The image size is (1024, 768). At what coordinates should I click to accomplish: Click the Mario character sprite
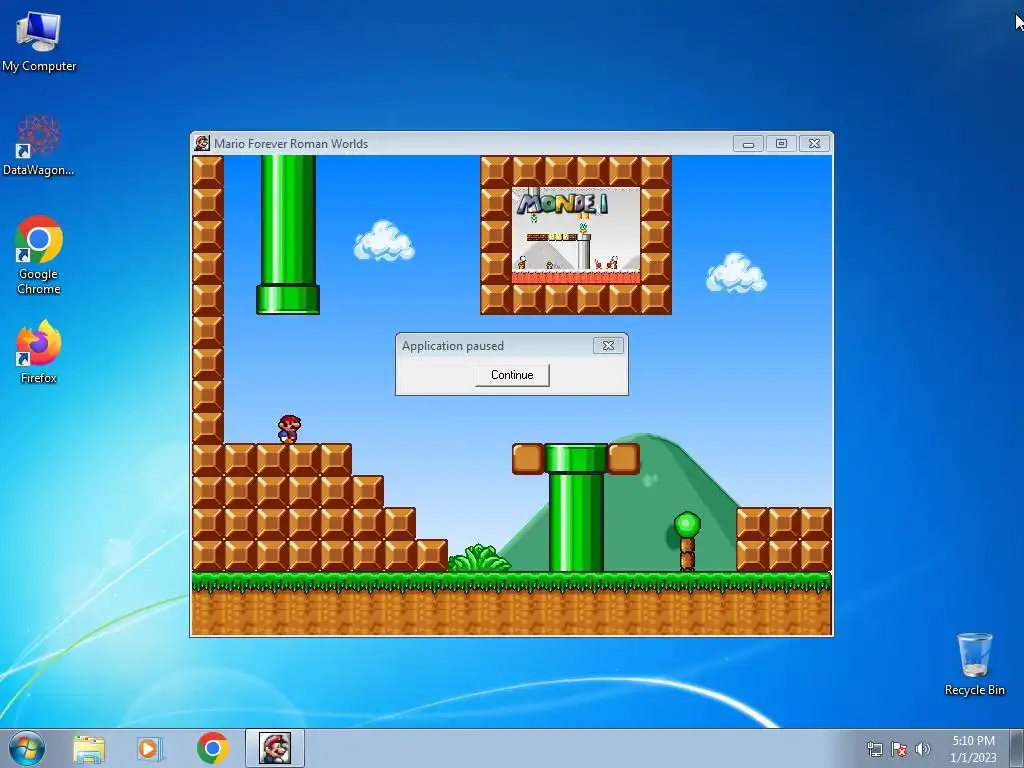point(289,429)
